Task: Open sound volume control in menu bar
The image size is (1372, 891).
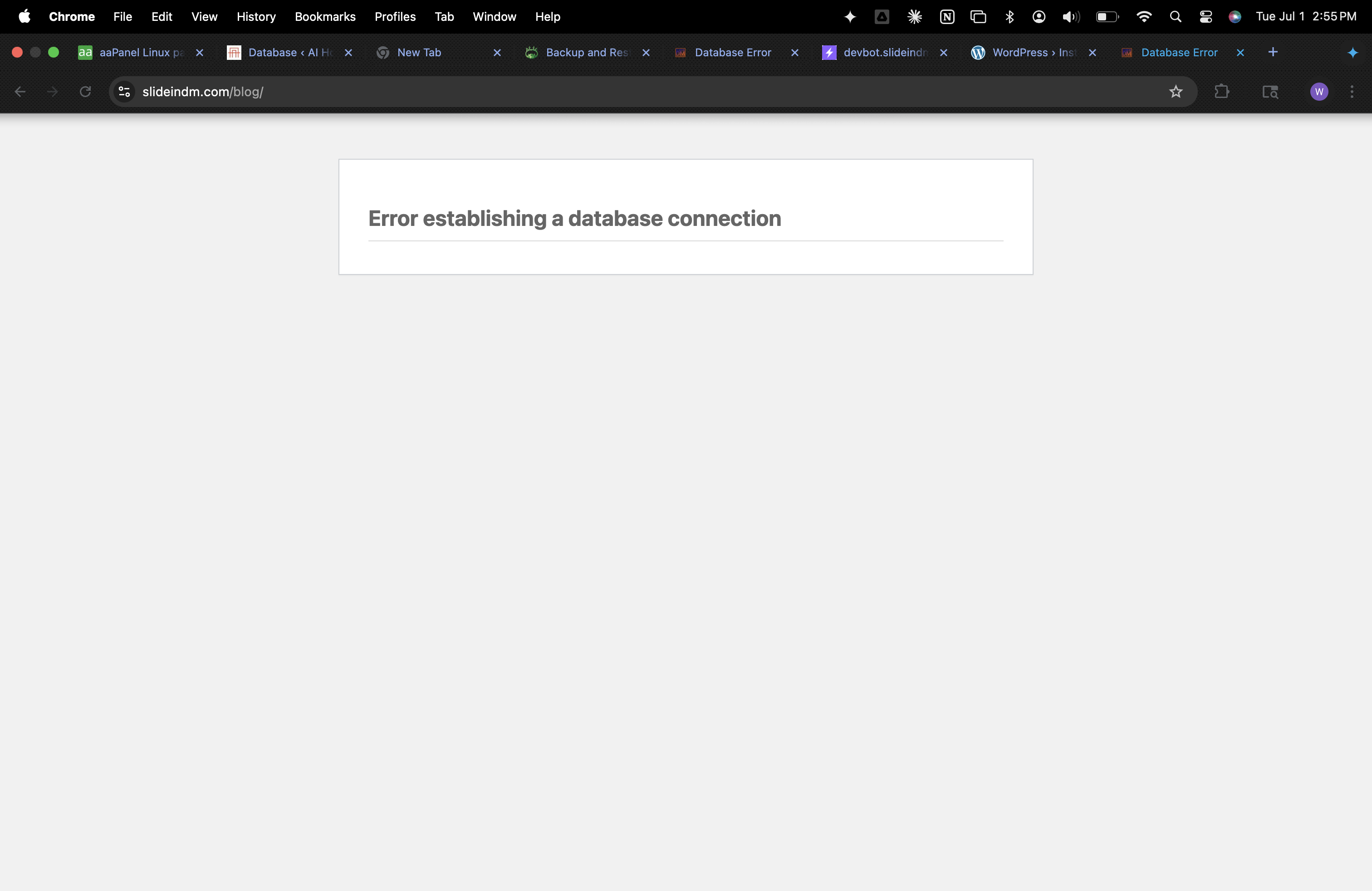Action: point(1070,17)
